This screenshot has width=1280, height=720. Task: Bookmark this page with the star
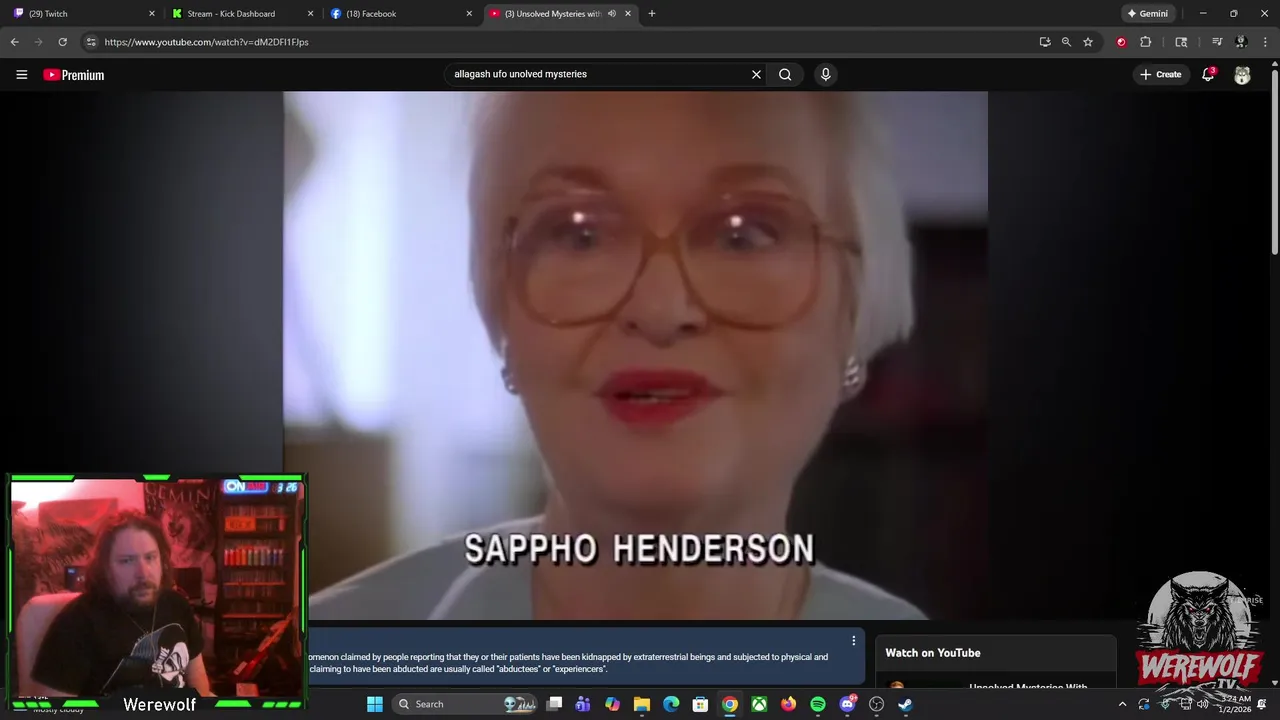pos(1088,42)
